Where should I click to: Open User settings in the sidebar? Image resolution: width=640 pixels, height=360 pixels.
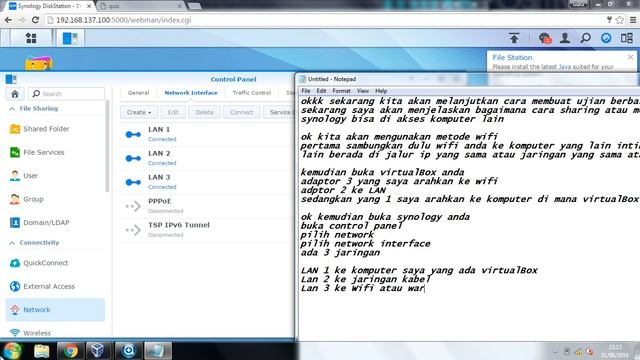pos(55,176)
